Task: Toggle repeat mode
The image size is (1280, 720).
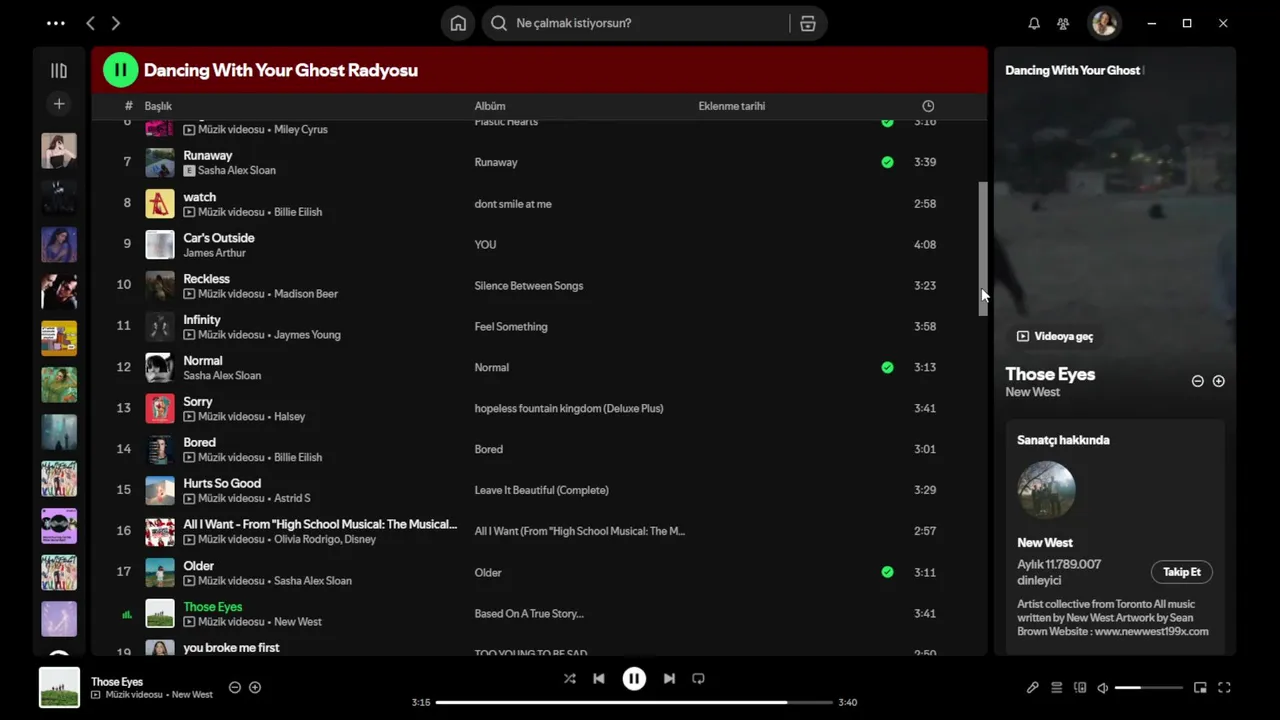Action: 698,678
